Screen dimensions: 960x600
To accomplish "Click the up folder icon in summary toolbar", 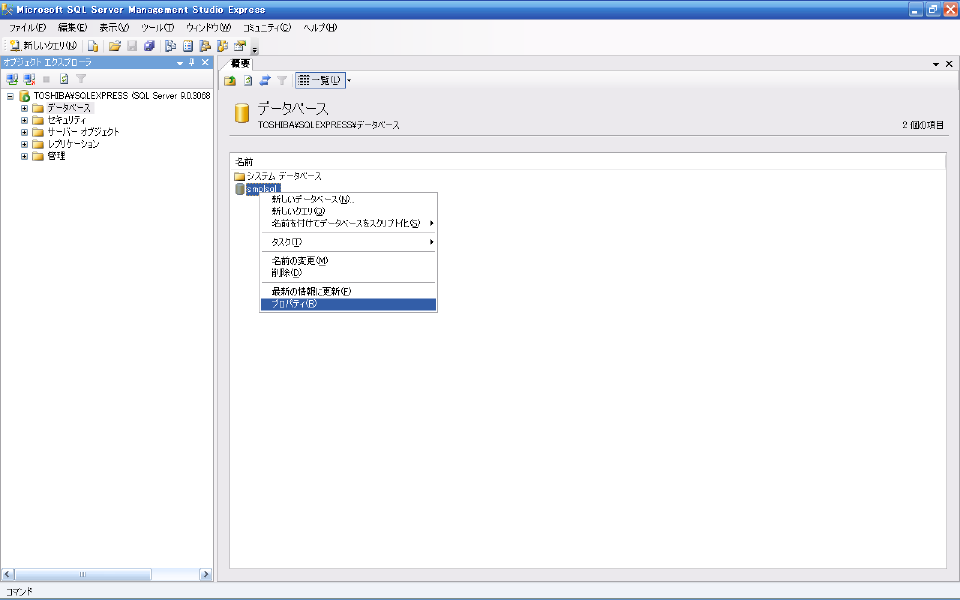I will coord(230,80).
